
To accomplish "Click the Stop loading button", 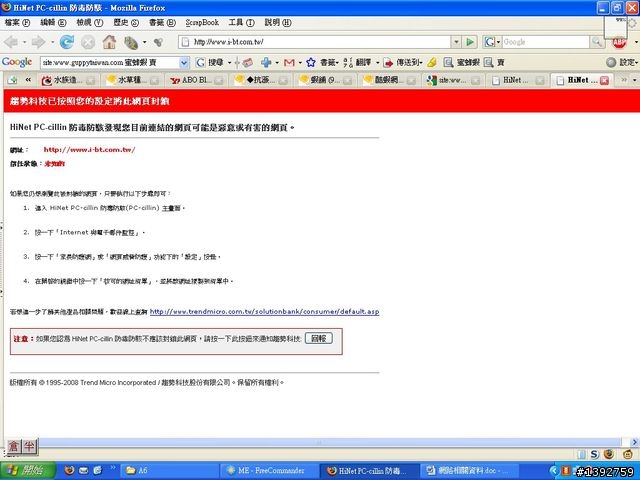I will pos(88,42).
